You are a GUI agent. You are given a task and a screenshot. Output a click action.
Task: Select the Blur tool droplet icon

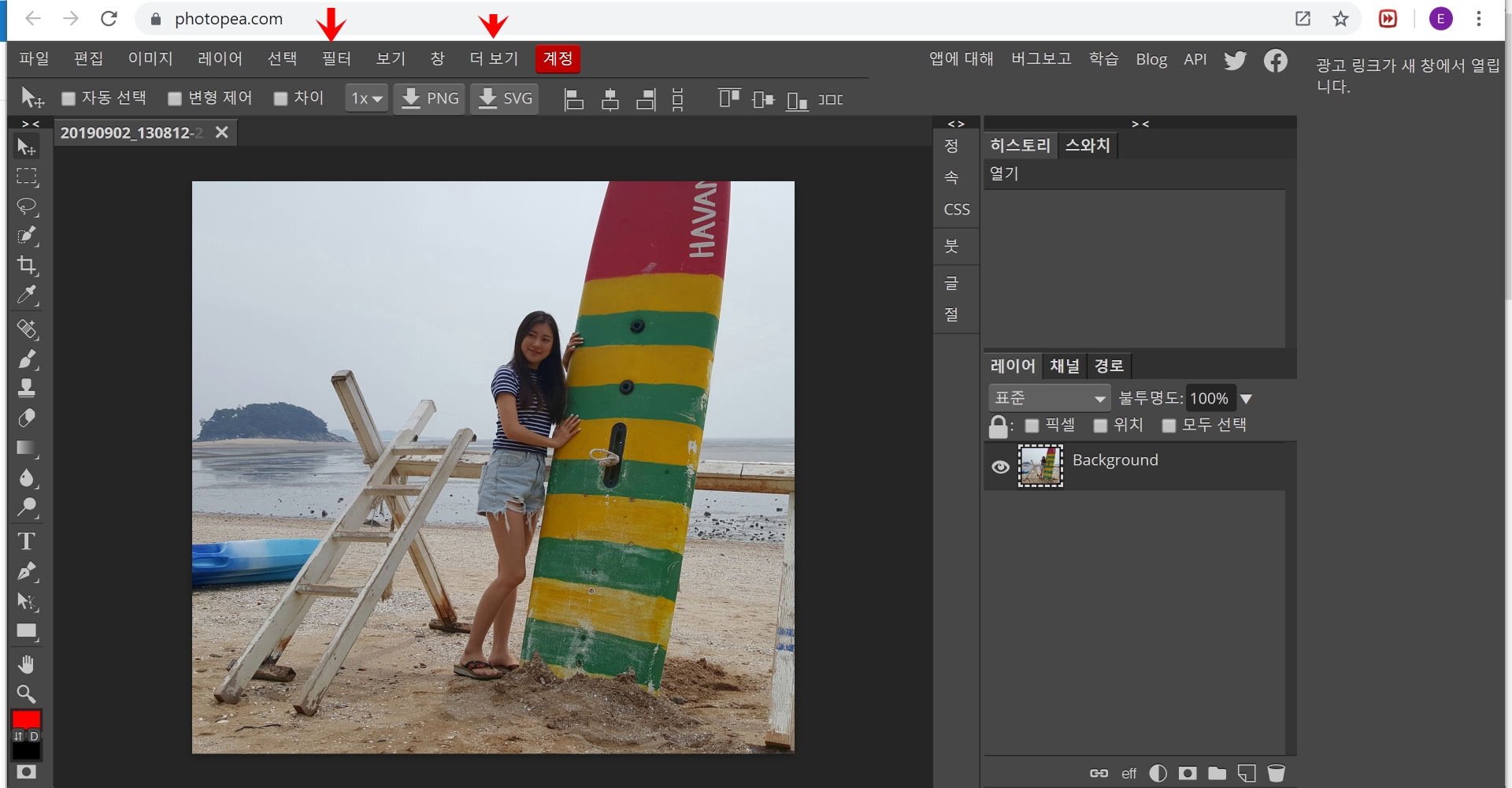[27, 478]
